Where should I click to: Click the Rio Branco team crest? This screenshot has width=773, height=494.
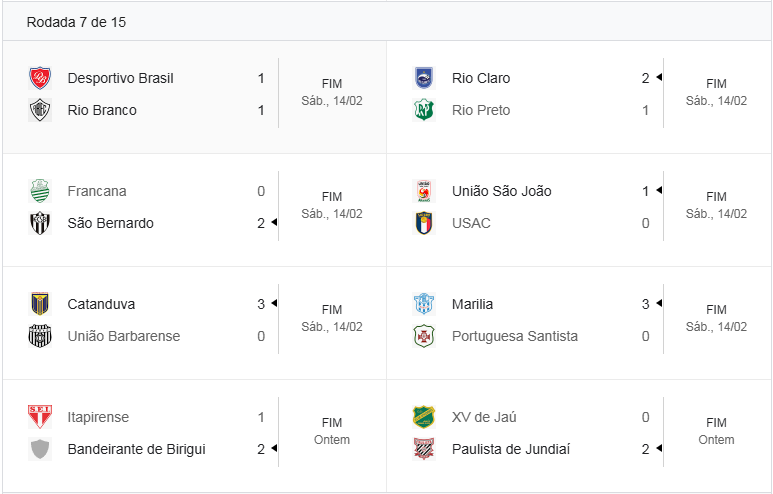pos(40,110)
